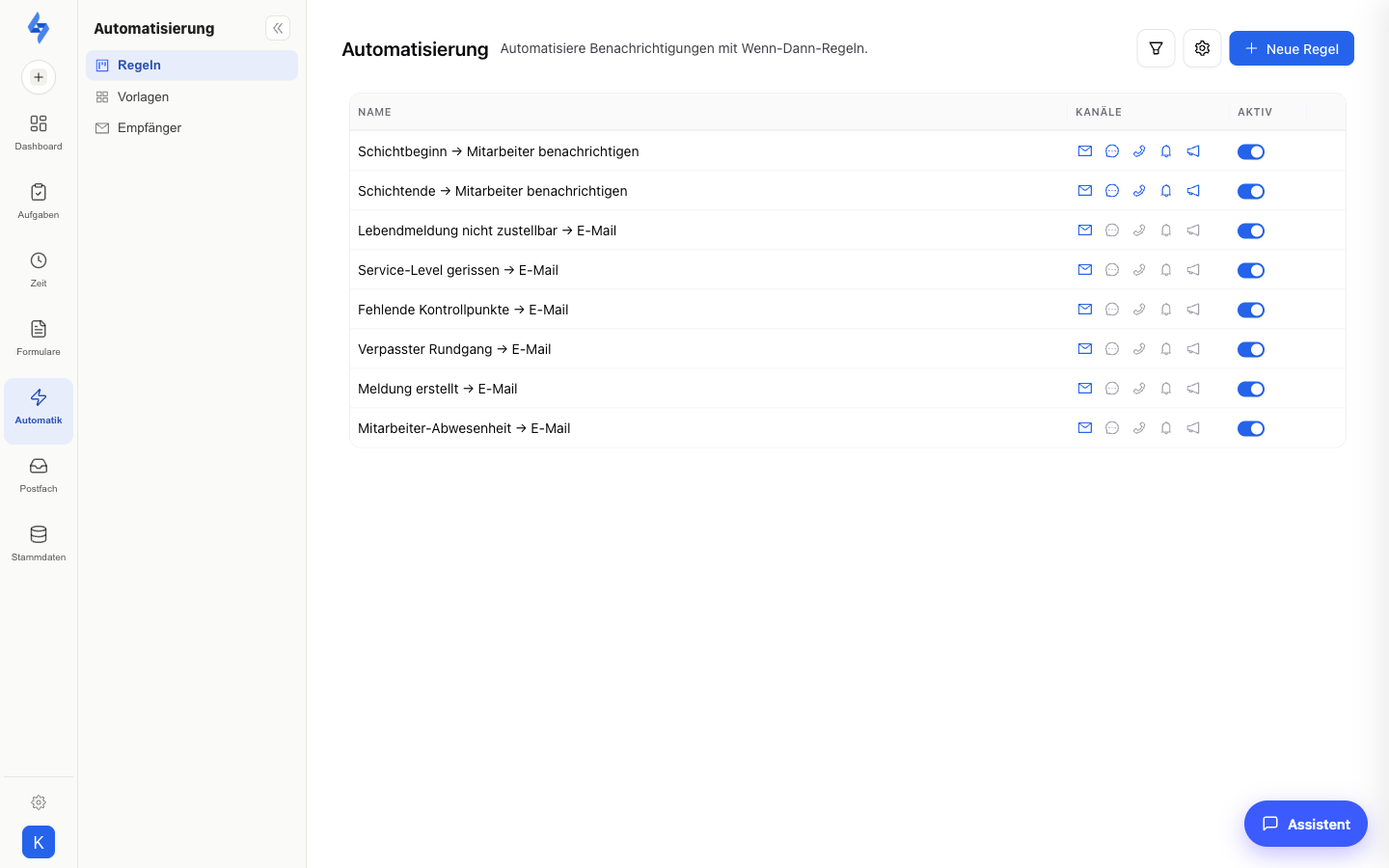Click phone icon for Verpasster Rundgang rule
Screen dimensions: 1389x868
(1139, 349)
